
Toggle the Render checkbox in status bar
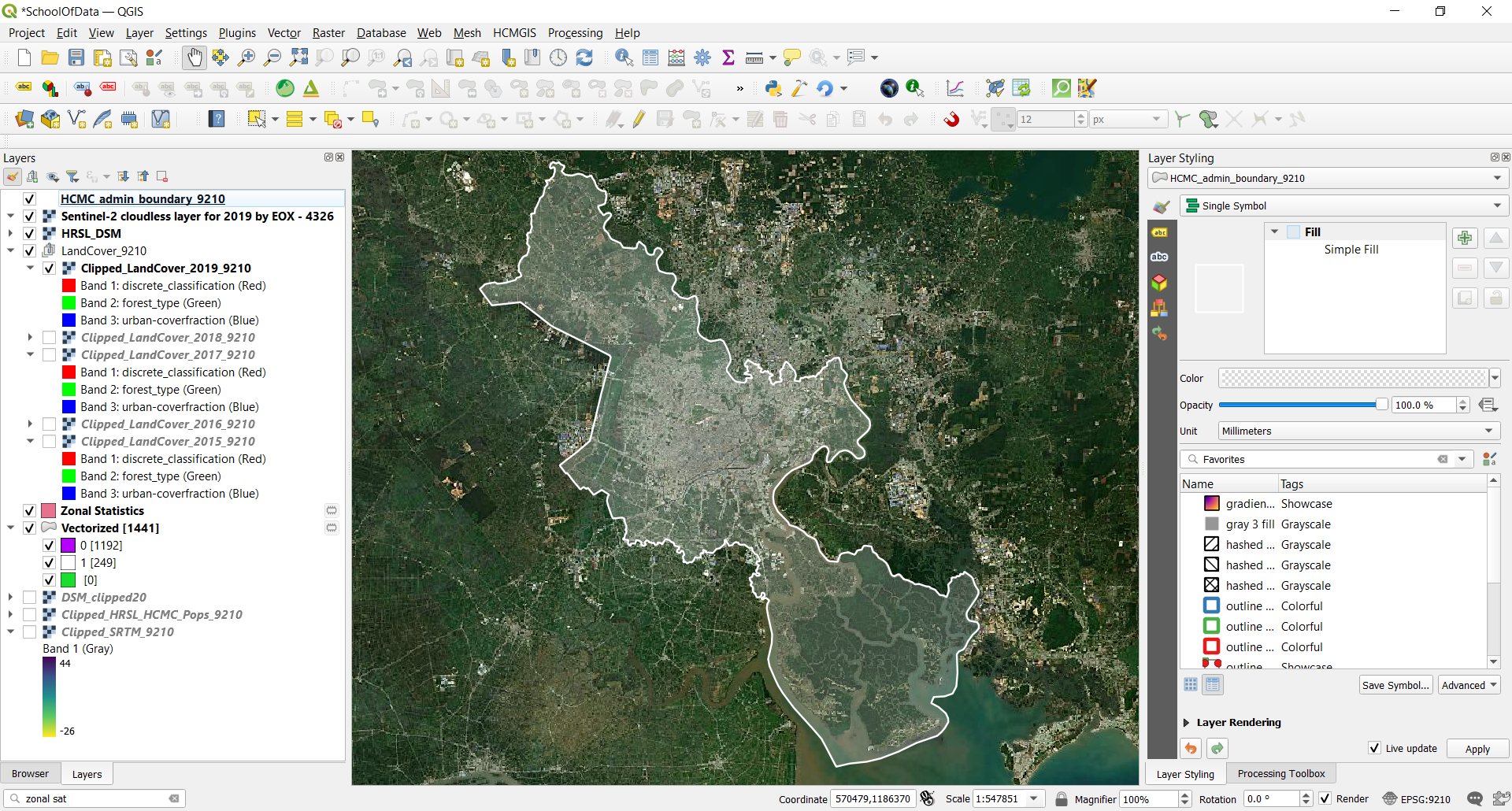point(1325,798)
